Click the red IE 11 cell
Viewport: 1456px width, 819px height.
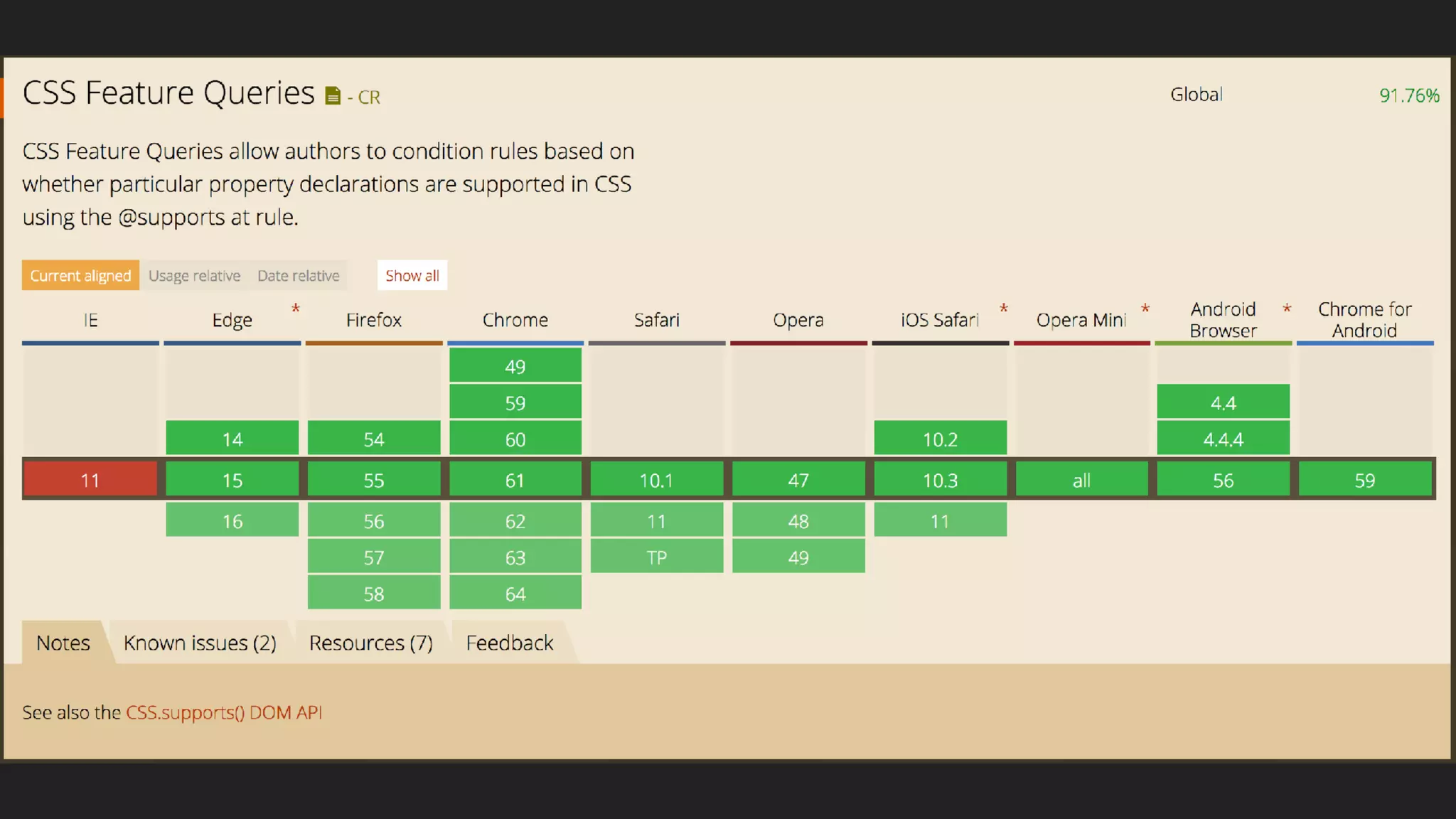point(90,480)
